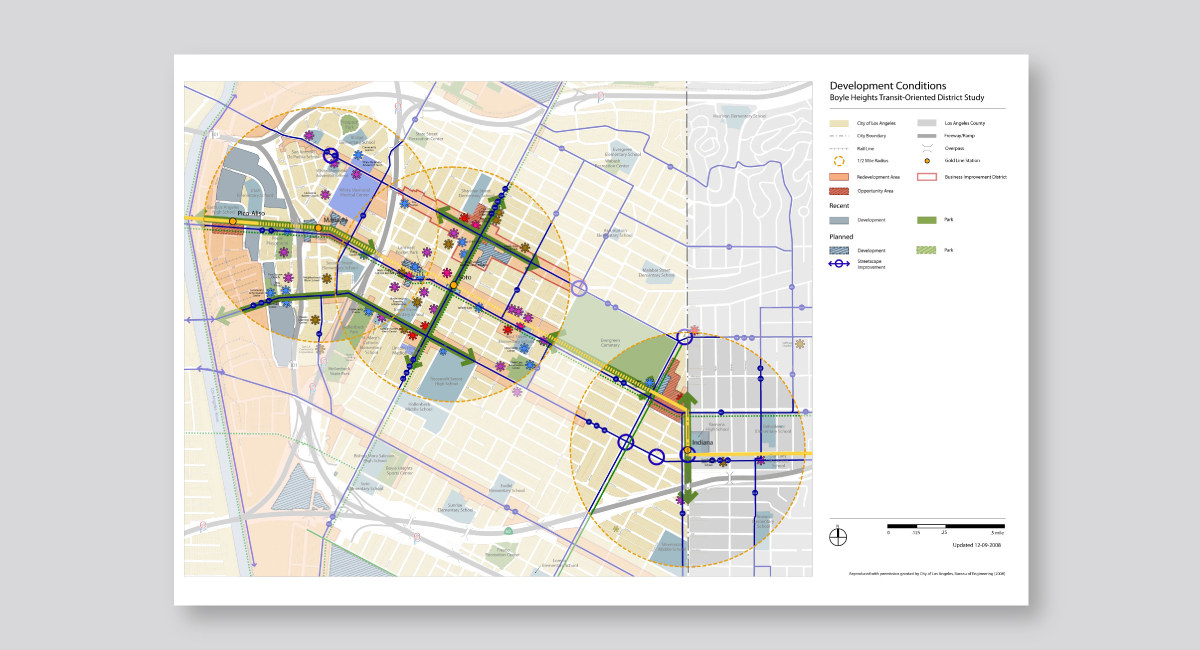Click the Los Angeles County gray swatch
The image size is (1200, 650).
pos(927,123)
